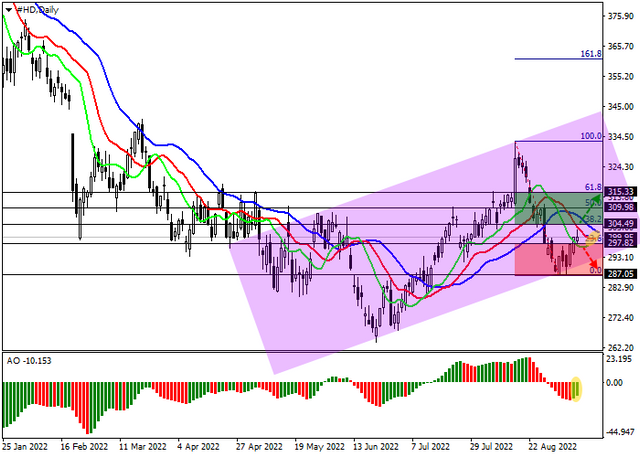Select the red shaded stop zone
The width and height of the screenshot is (640, 457).
point(558,259)
